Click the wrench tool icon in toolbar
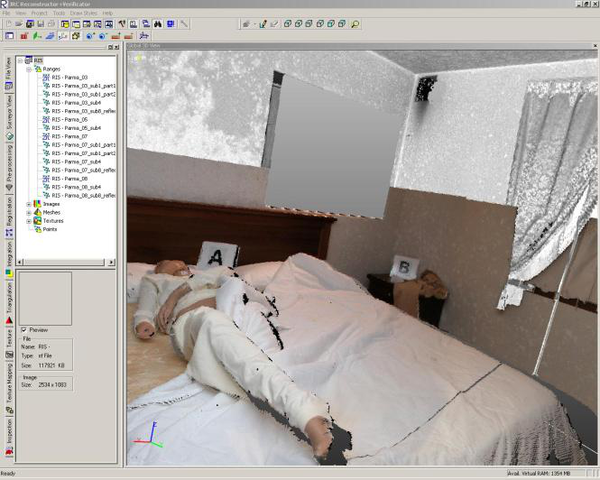This screenshot has height=480, width=600. click(184, 23)
